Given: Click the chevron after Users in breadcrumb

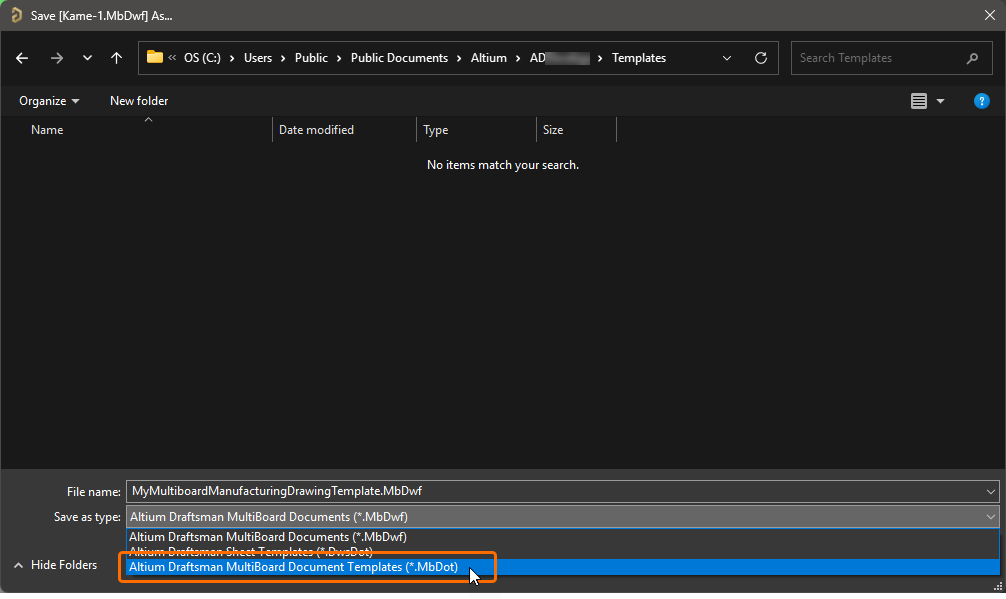Looking at the screenshot, I should [x=284, y=58].
